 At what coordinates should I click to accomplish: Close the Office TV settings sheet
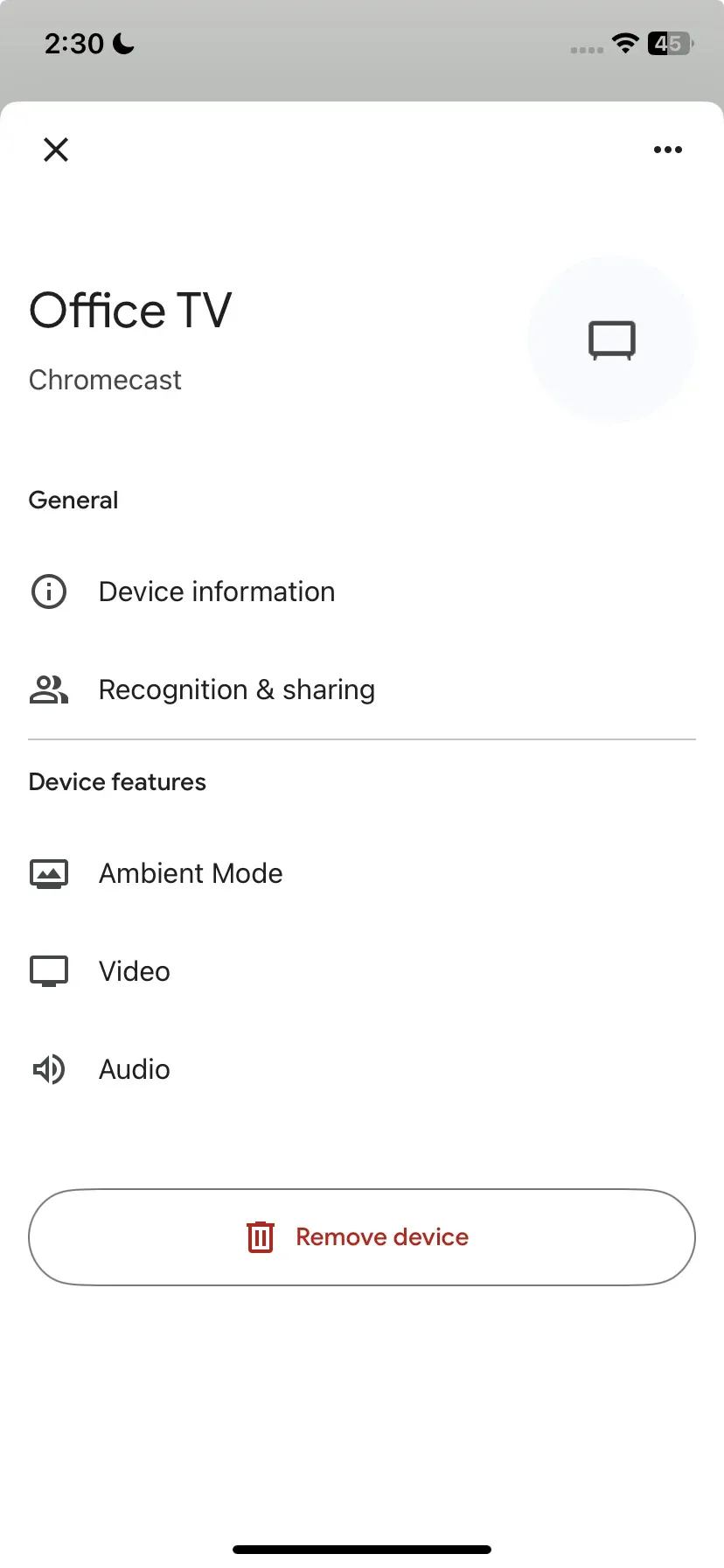56,150
